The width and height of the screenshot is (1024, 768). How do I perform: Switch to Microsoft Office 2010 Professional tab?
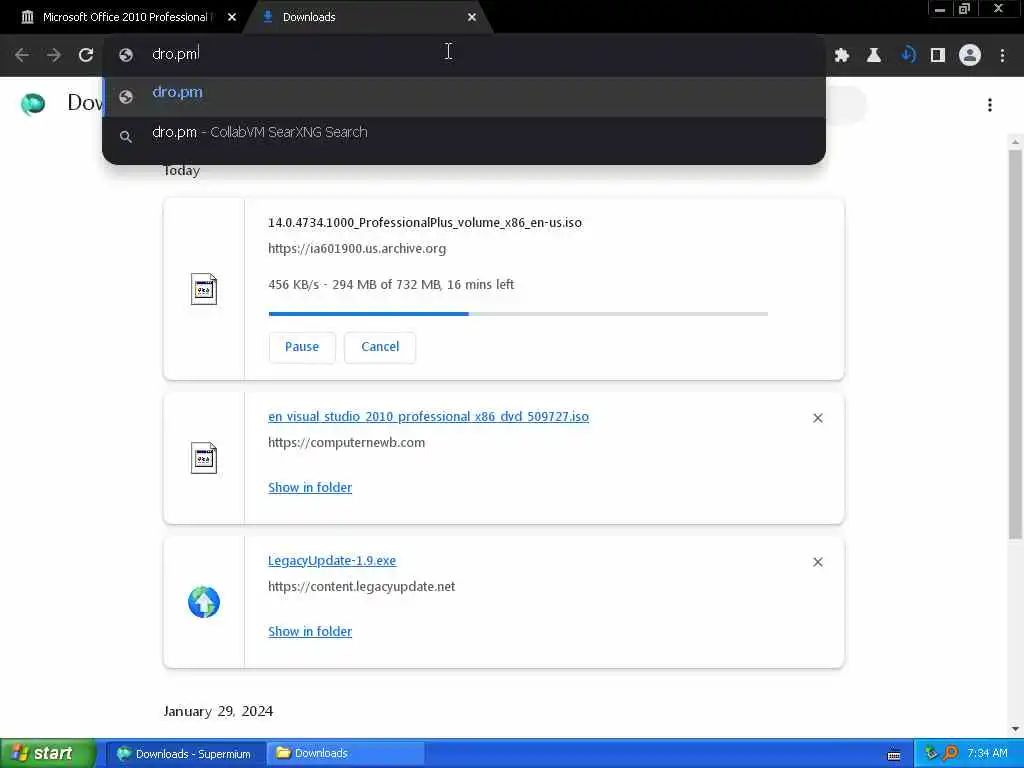coord(124,18)
